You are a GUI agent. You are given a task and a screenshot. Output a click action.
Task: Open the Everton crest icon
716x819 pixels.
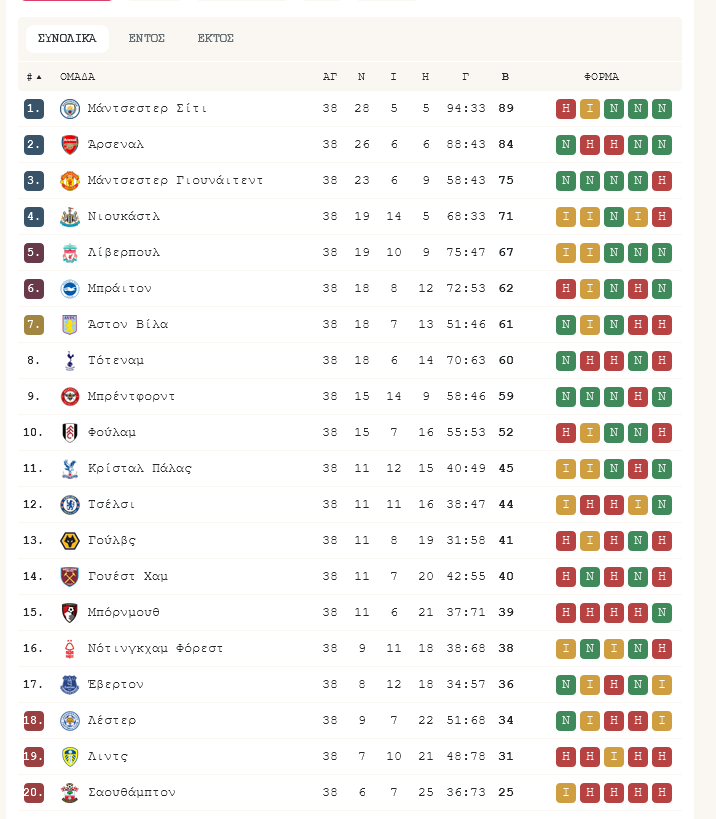click(69, 685)
